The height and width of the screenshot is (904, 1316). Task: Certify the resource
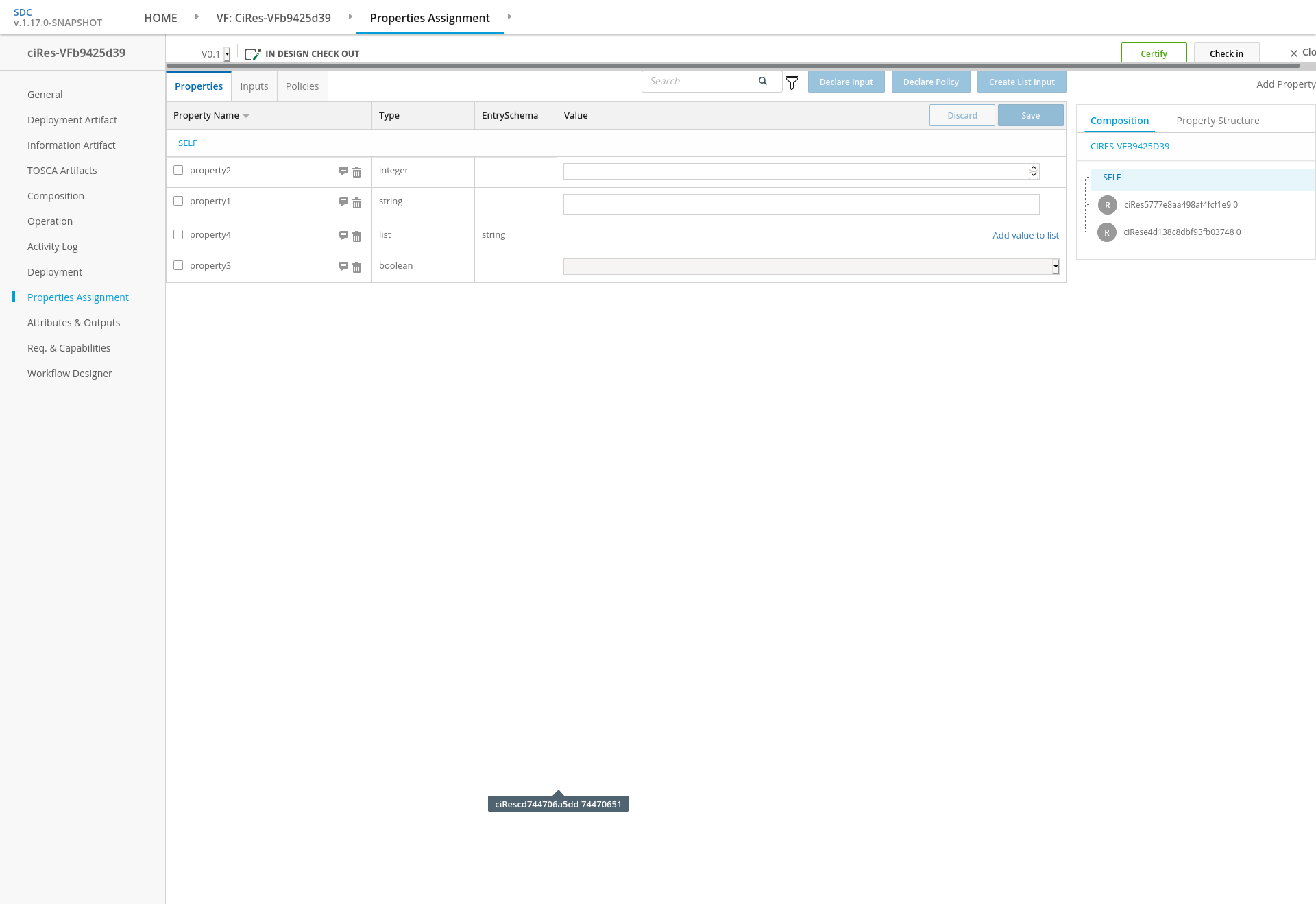click(1154, 53)
